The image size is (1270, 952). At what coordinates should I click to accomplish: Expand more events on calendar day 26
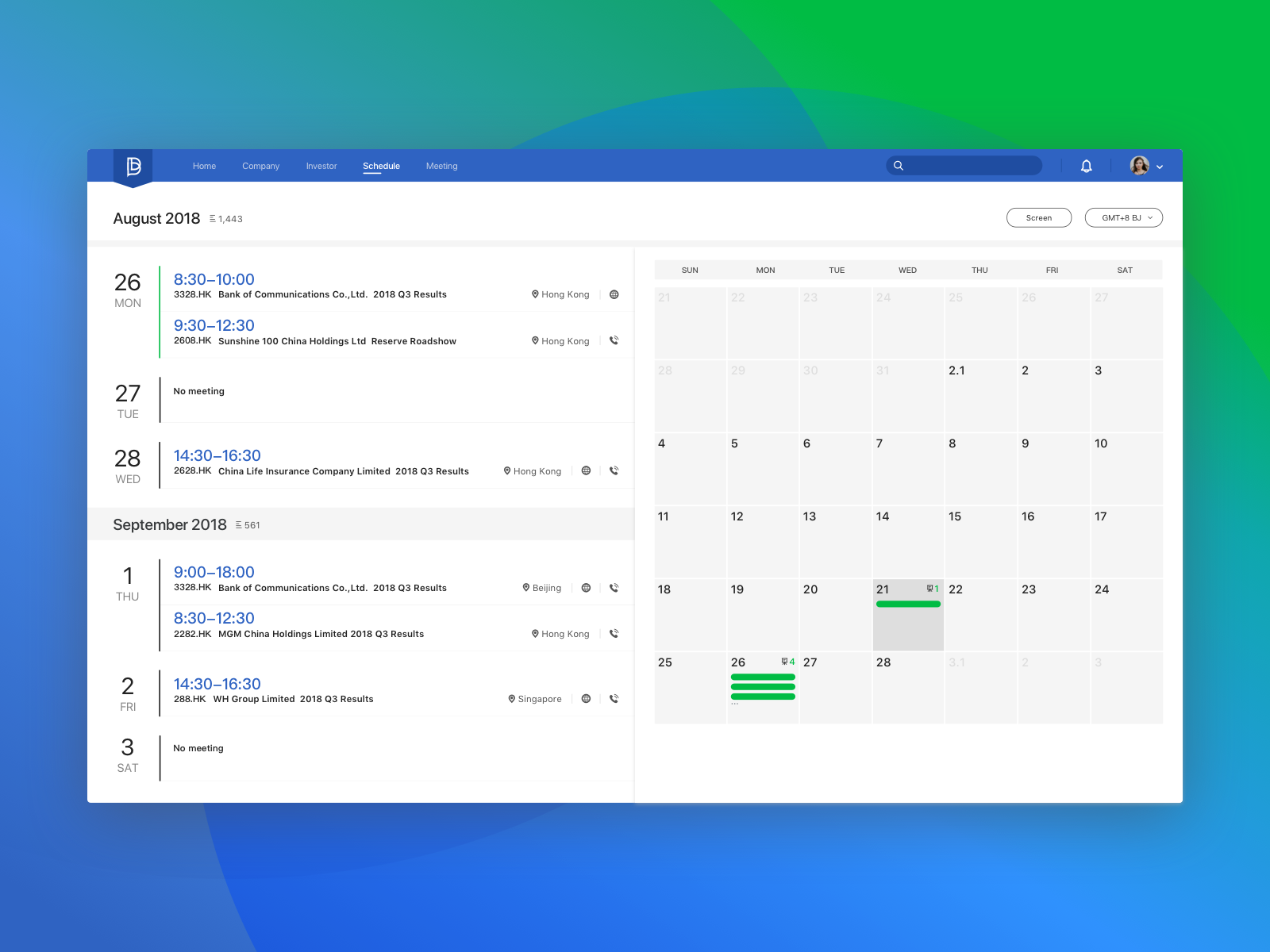[735, 704]
